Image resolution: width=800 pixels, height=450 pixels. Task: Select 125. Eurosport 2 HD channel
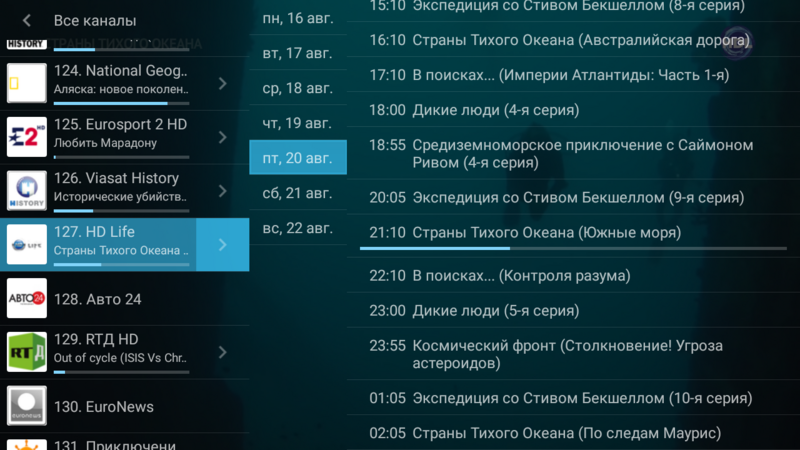tap(124, 137)
